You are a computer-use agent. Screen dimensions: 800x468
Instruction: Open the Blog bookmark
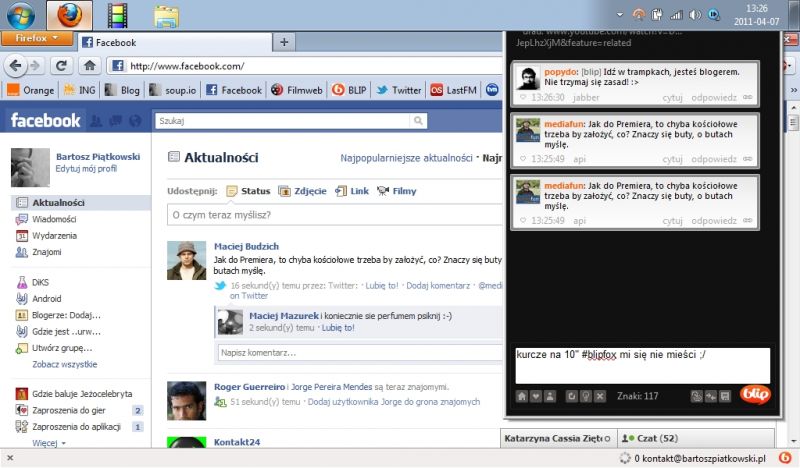coord(122,90)
